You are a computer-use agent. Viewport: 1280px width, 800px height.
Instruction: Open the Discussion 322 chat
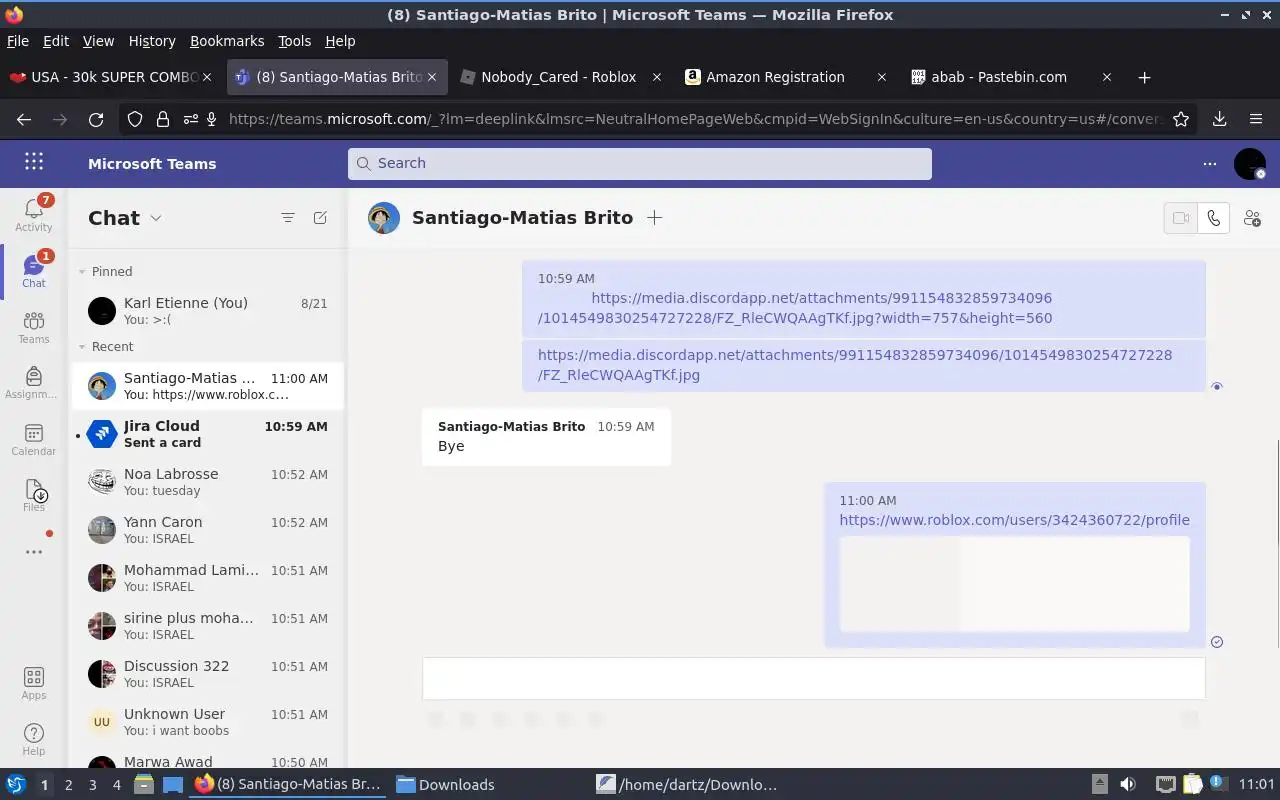(x=207, y=674)
